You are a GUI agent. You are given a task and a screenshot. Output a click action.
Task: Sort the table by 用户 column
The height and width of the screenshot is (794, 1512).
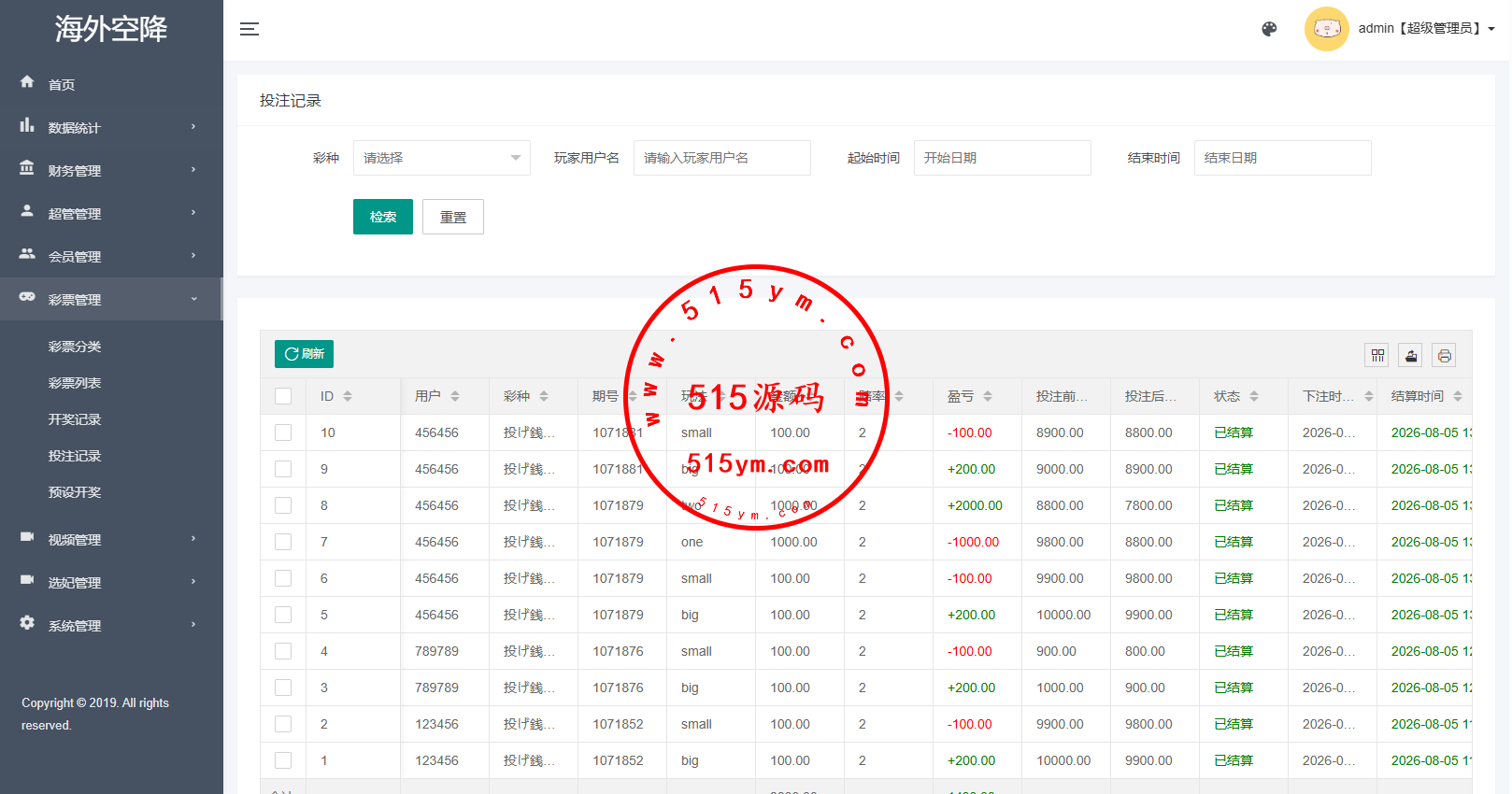pyautogui.click(x=455, y=396)
